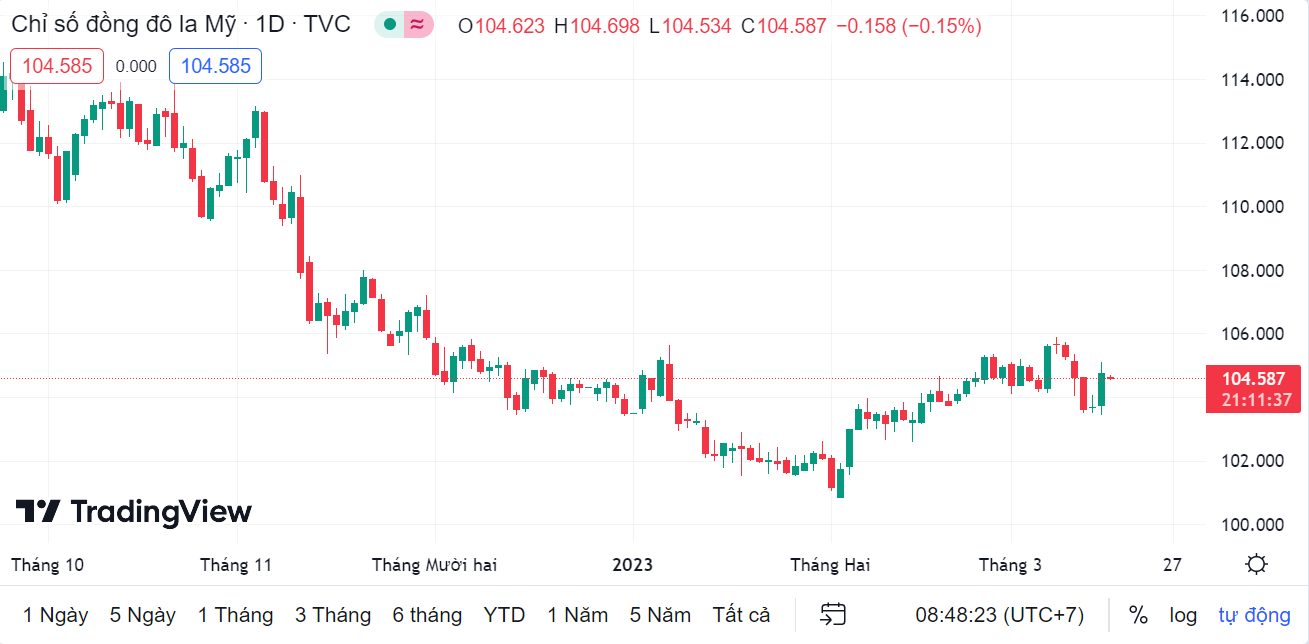Toggle percent scale mode
Viewport: 1309px width, 644px height.
click(x=1138, y=614)
